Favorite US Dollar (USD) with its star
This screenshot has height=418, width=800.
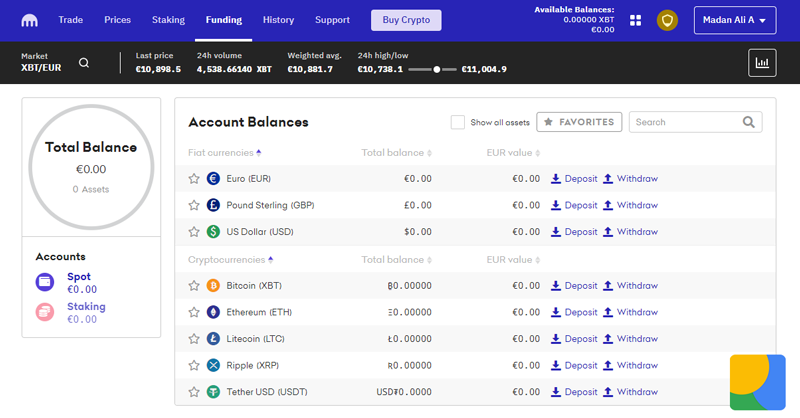click(194, 232)
